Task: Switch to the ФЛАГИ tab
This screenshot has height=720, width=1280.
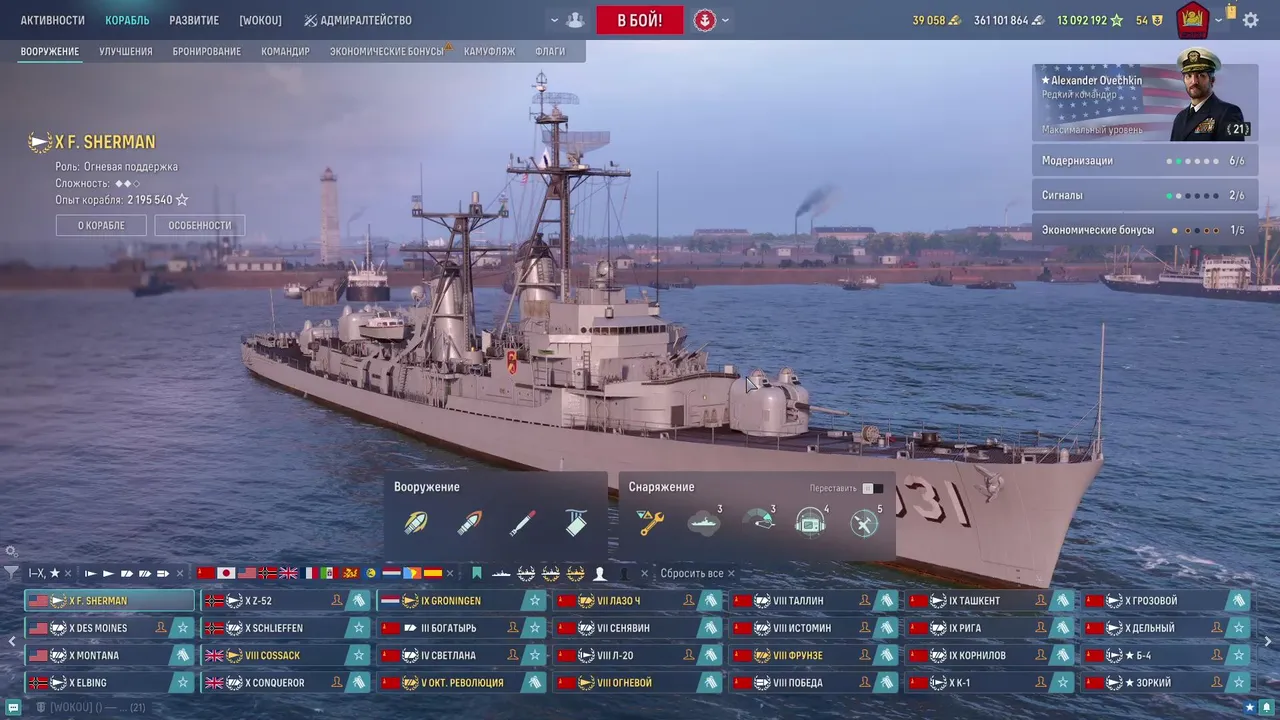Action: tap(550, 51)
